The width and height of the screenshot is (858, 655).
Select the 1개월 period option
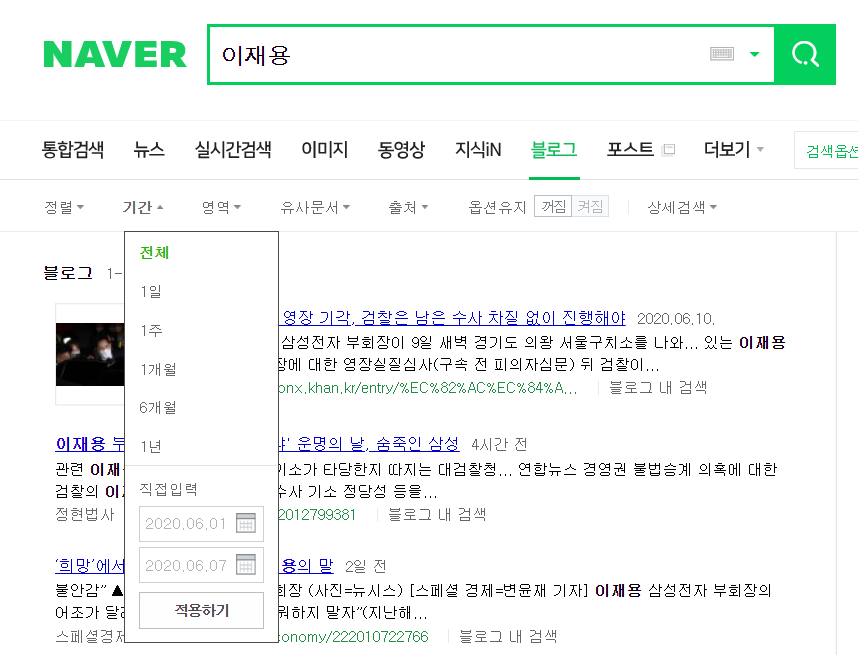[158, 369]
